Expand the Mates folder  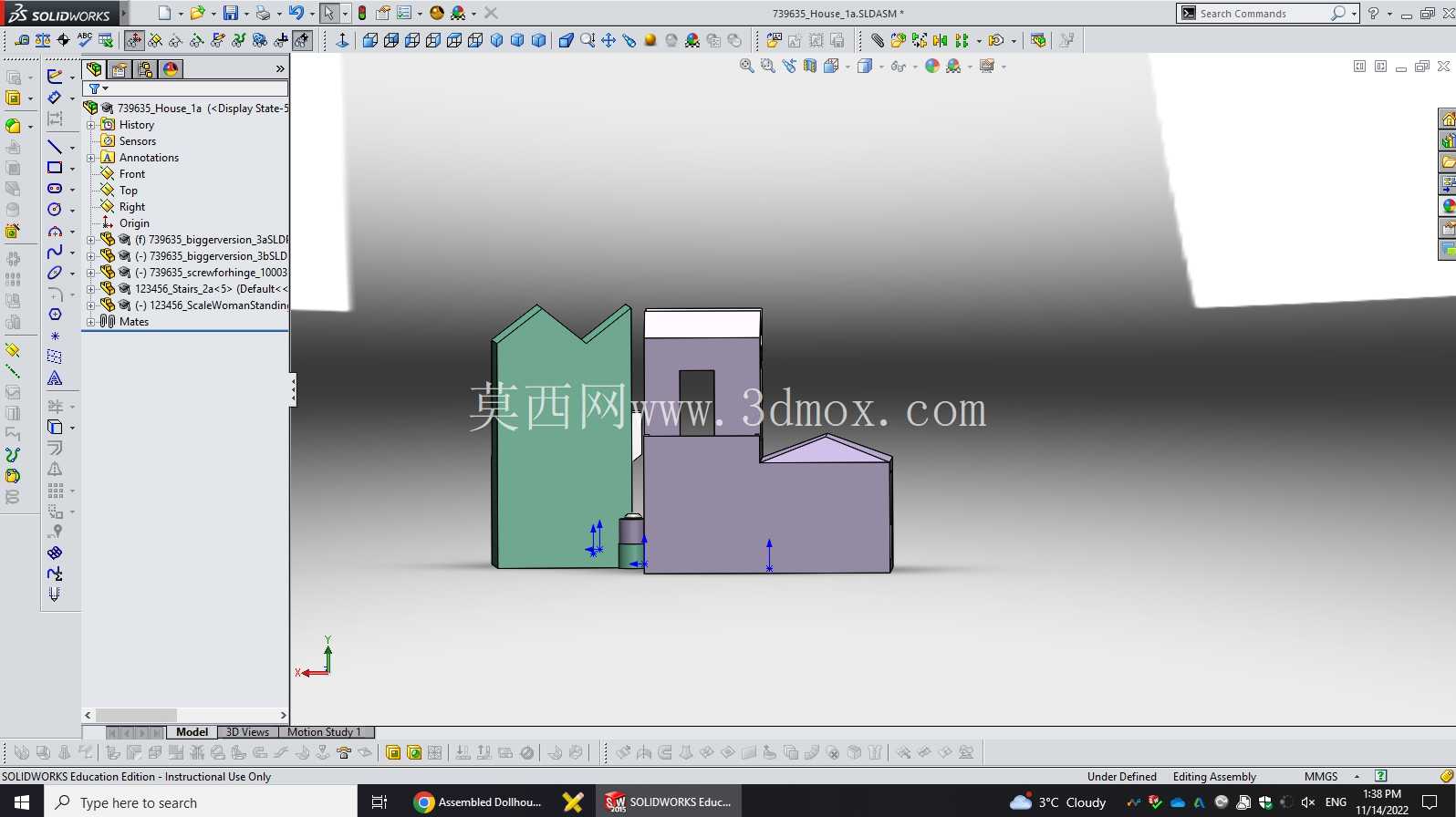pos(91,322)
